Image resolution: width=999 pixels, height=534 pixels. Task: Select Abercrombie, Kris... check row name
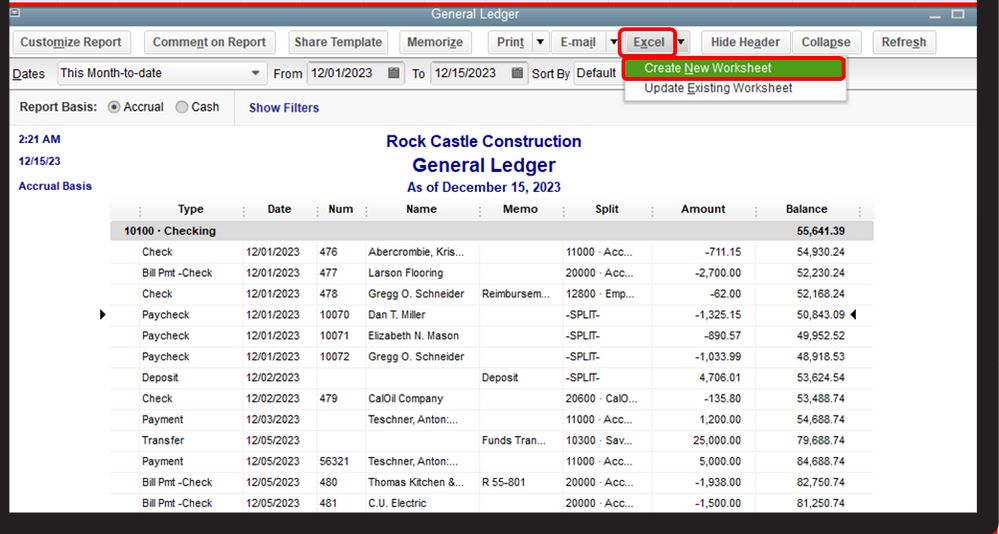416,252
